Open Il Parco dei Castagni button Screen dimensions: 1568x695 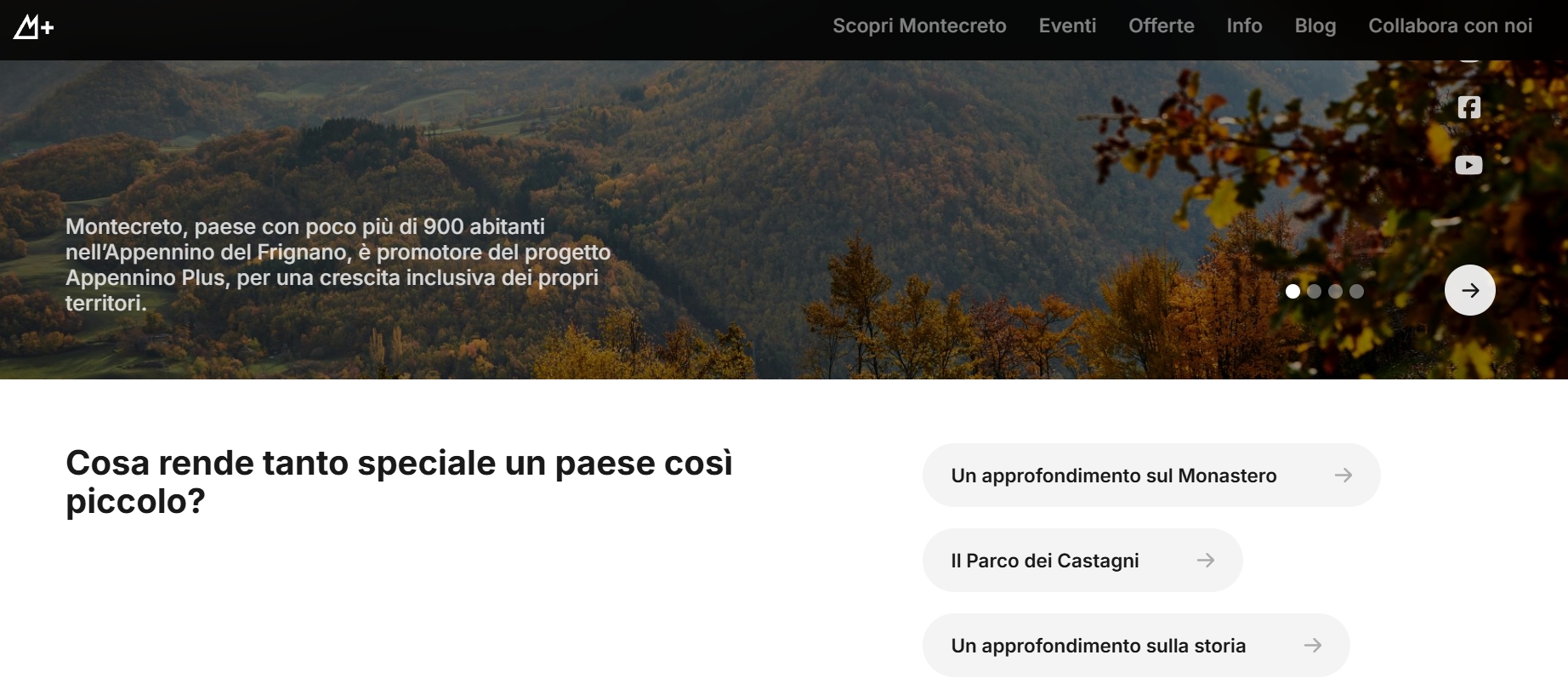pyautogui.click(x=1082, y=561)
